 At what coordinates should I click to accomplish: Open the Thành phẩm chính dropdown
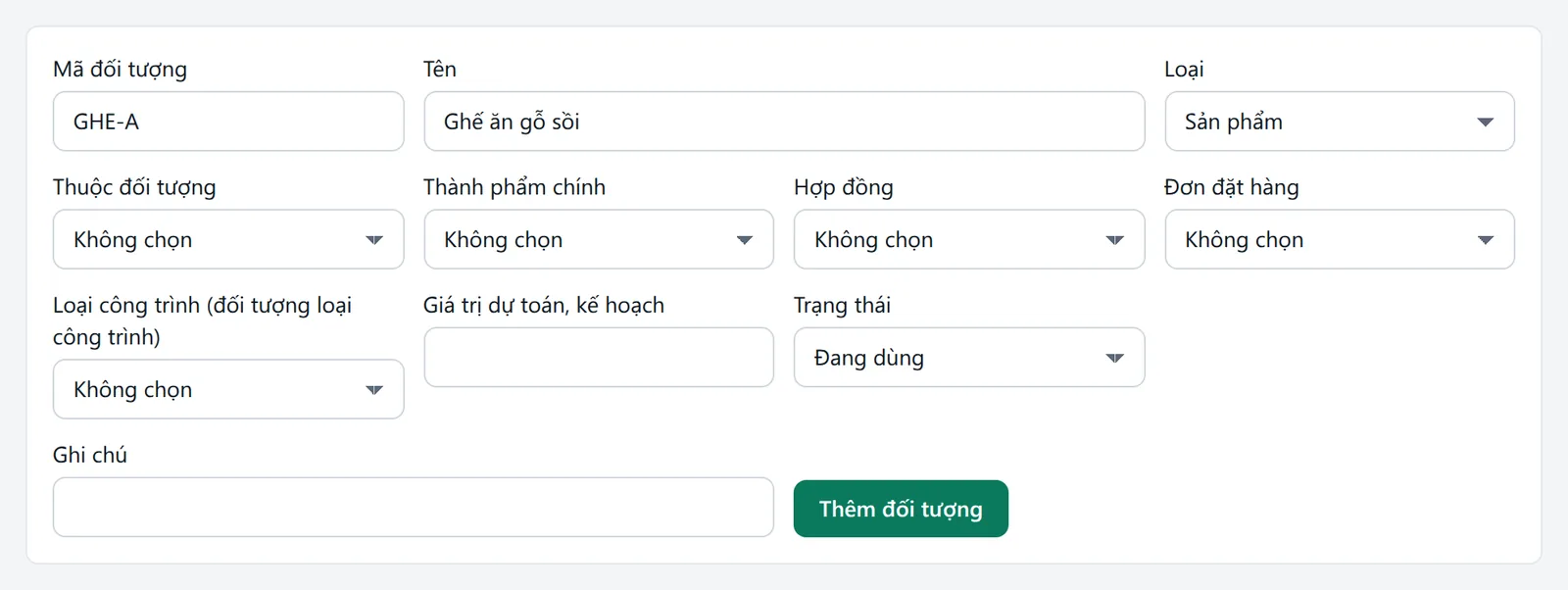pos(599,239)
